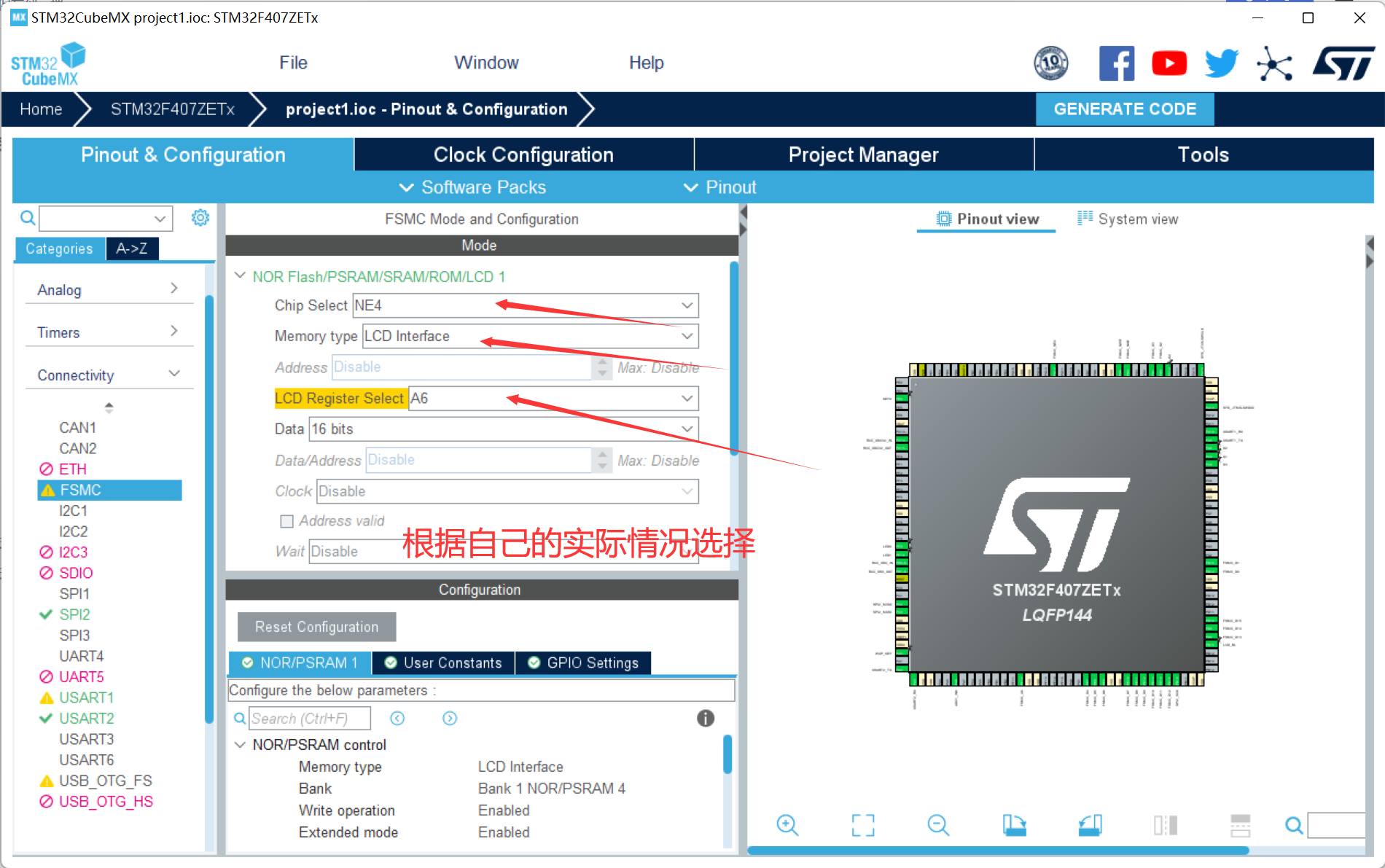Switch to System view
The height and width of the screenshot is (868, 1385).
point(1128,219)
